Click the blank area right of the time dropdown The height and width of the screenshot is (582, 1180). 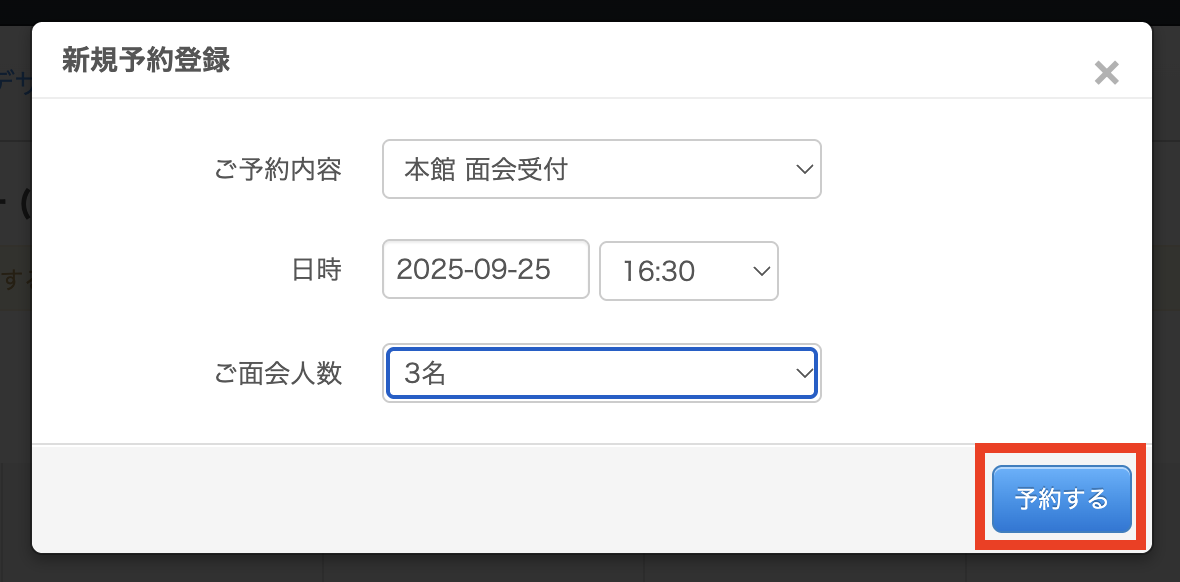tap(950, 271)
